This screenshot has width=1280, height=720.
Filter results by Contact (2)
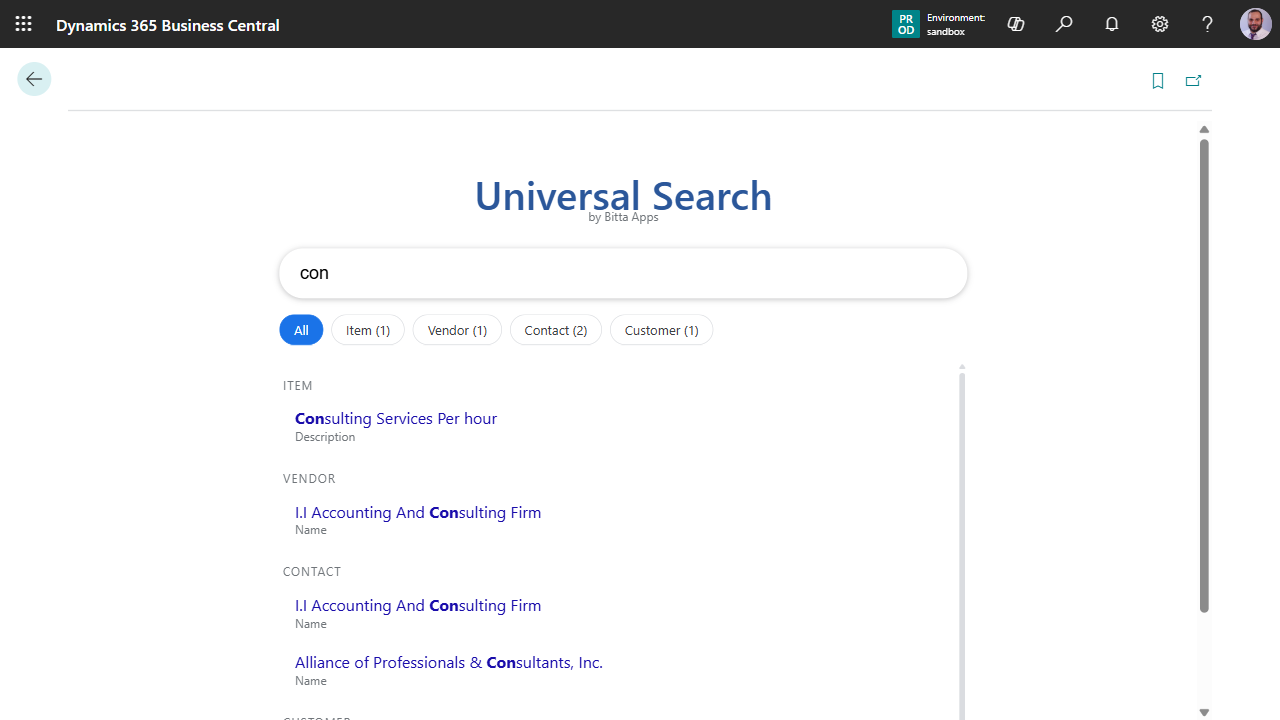point(556,330)
